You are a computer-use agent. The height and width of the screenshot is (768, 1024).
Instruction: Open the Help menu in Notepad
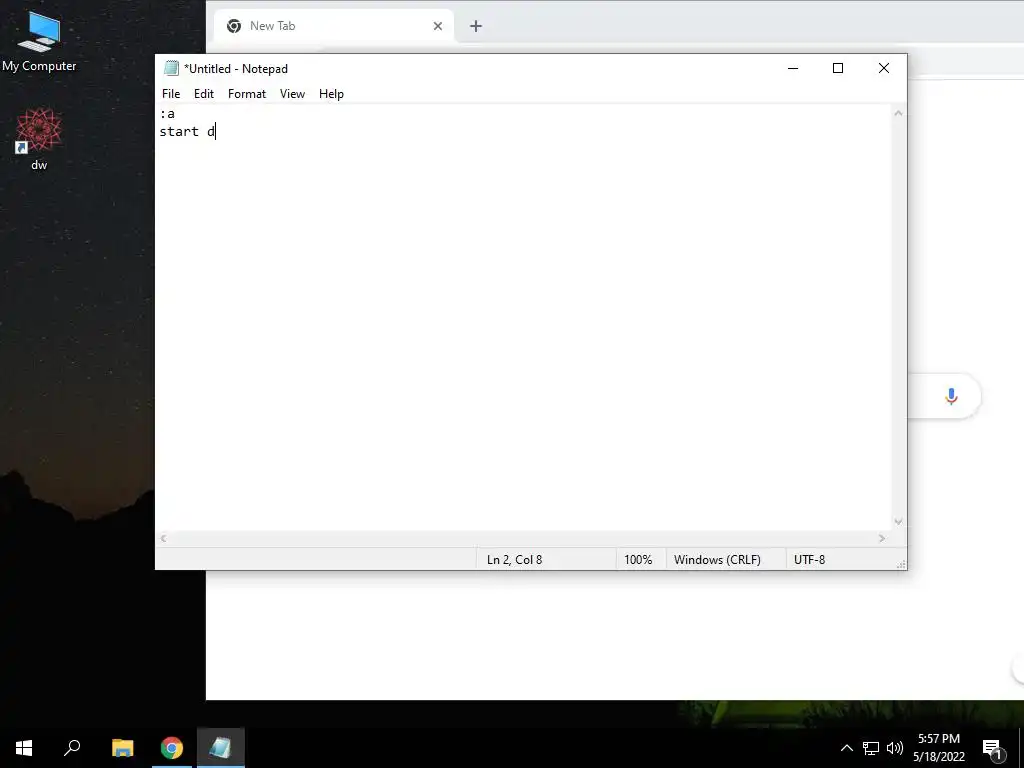pos(331,94)
